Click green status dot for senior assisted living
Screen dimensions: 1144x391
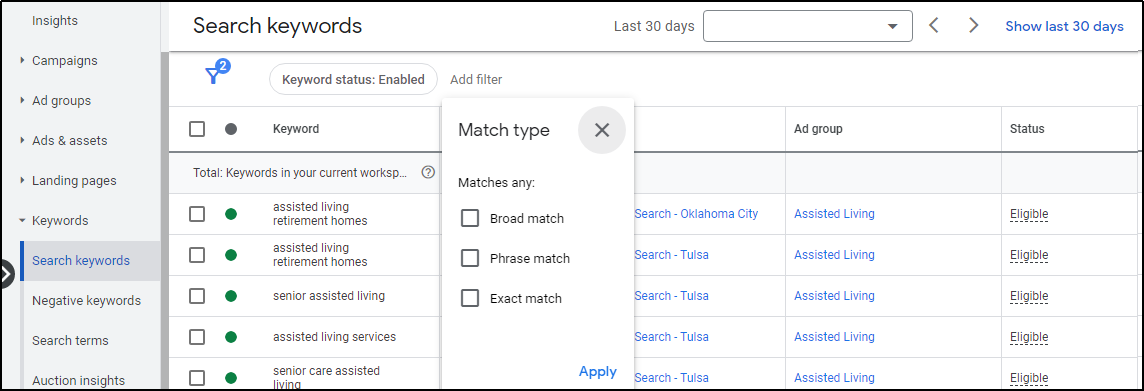(x=231, y=296)
